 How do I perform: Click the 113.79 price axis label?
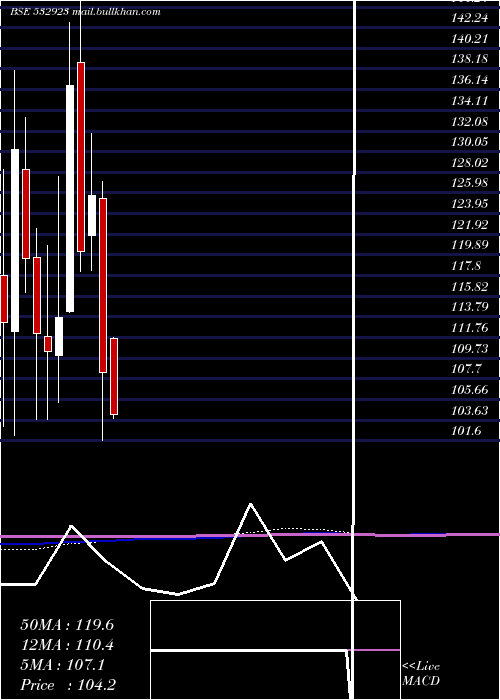point(469,307)
